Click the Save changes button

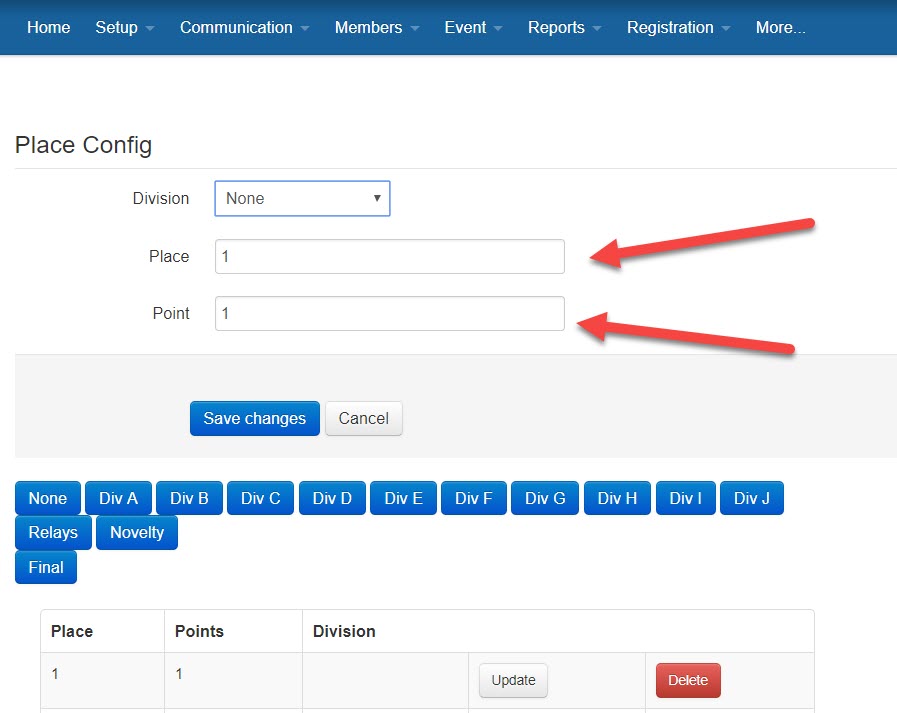tap(255, 418)
